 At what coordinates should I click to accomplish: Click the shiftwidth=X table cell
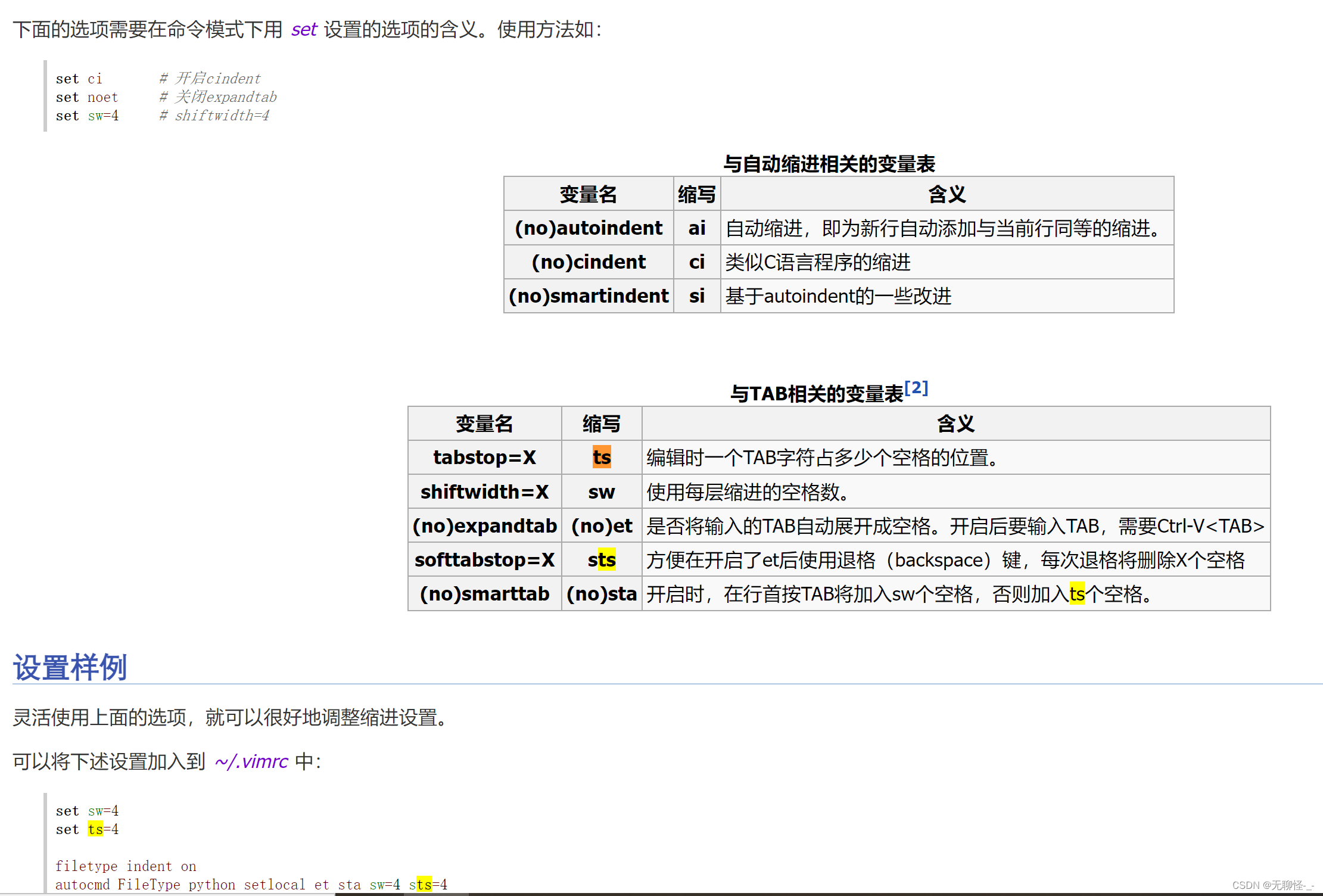point(484,491)
